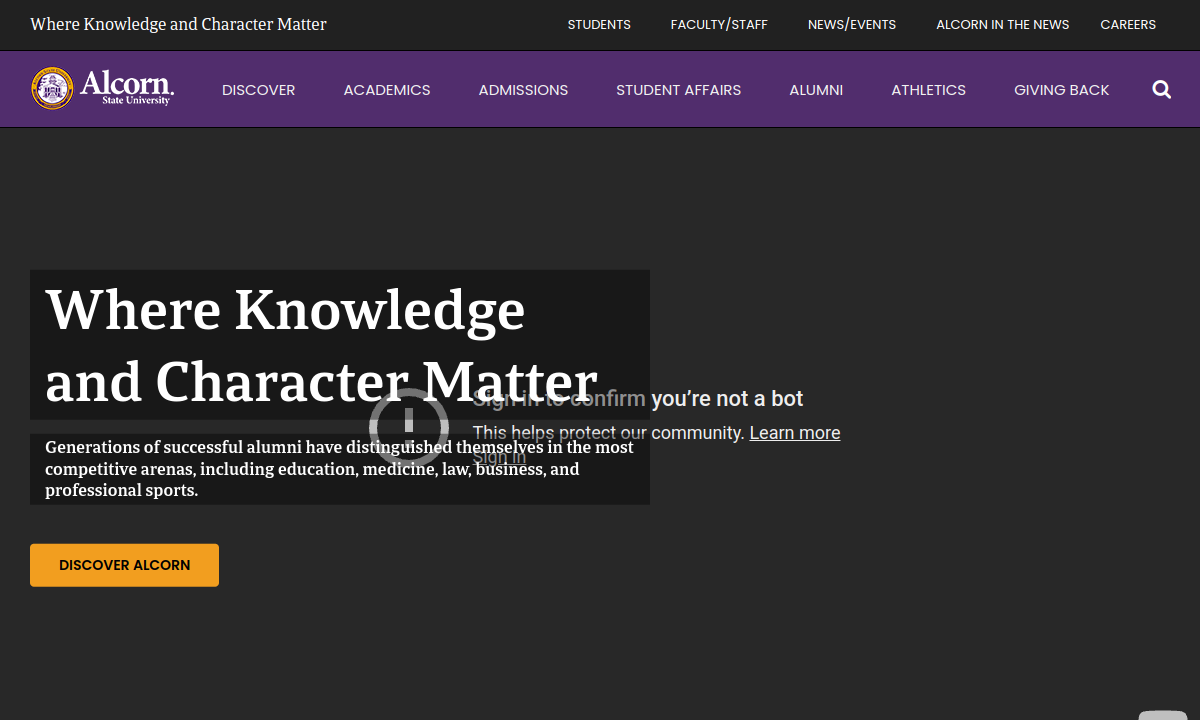The image size is (1200, 720).
Task: Follow the Learn more link
Action: pos(794,433)
